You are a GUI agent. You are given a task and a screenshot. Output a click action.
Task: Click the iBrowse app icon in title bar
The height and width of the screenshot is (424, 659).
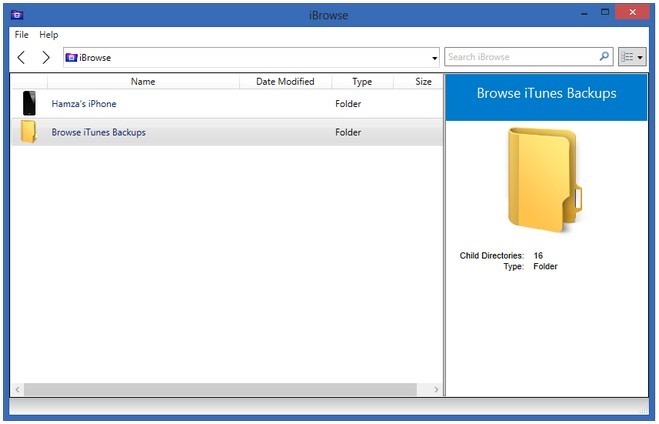[x=17, y=15]
